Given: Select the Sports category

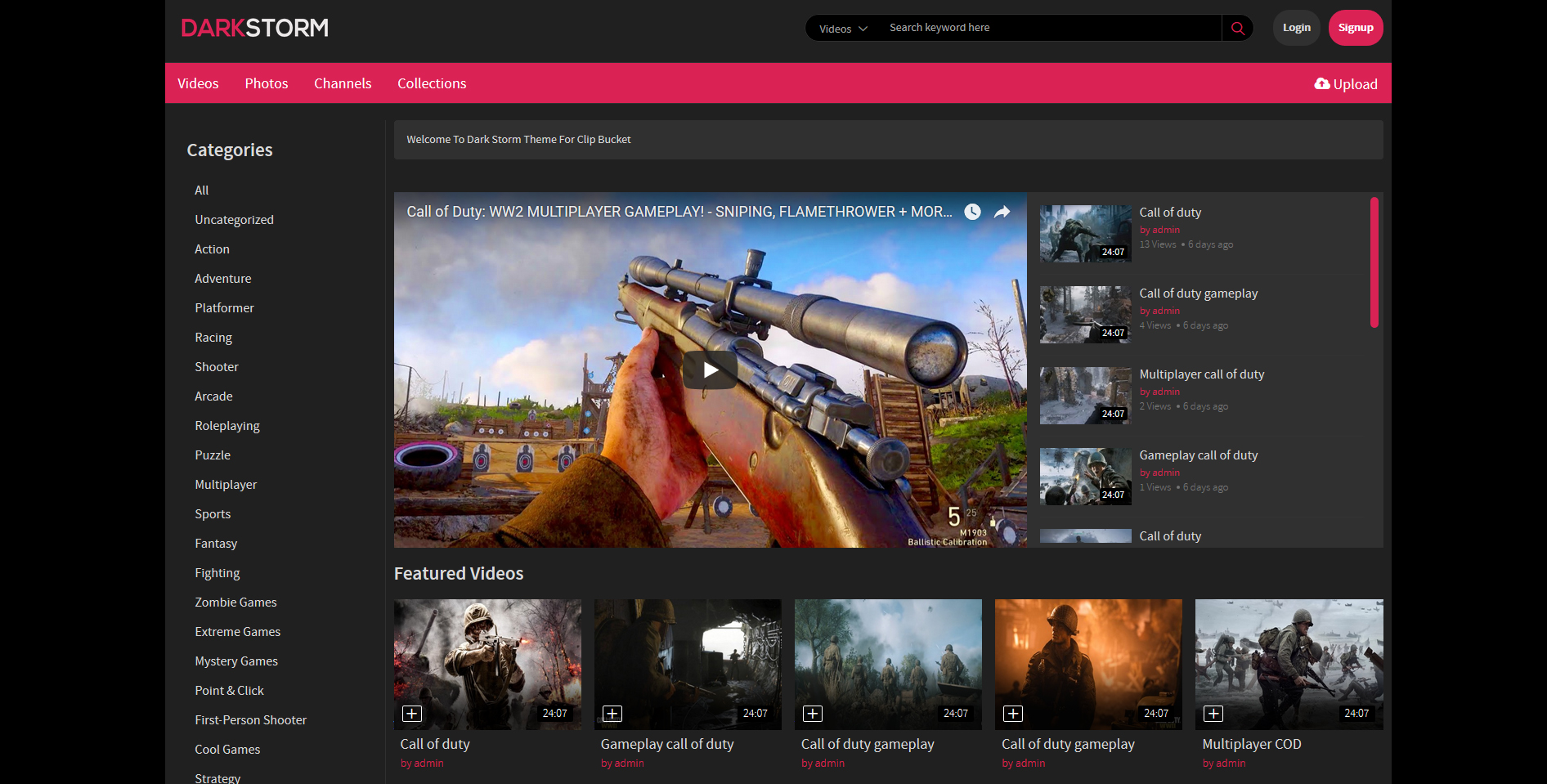Looking at the screenshot, I should [213, 514].
